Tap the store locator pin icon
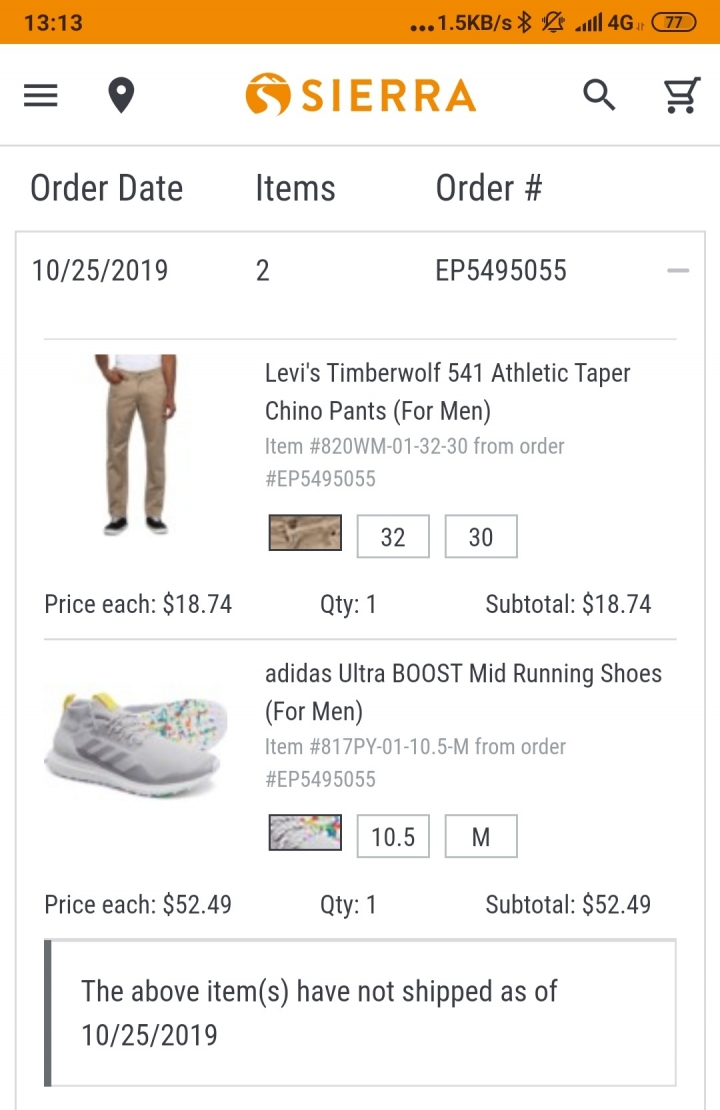Viewport: 720px width, 1110px height. pos(121,96)
